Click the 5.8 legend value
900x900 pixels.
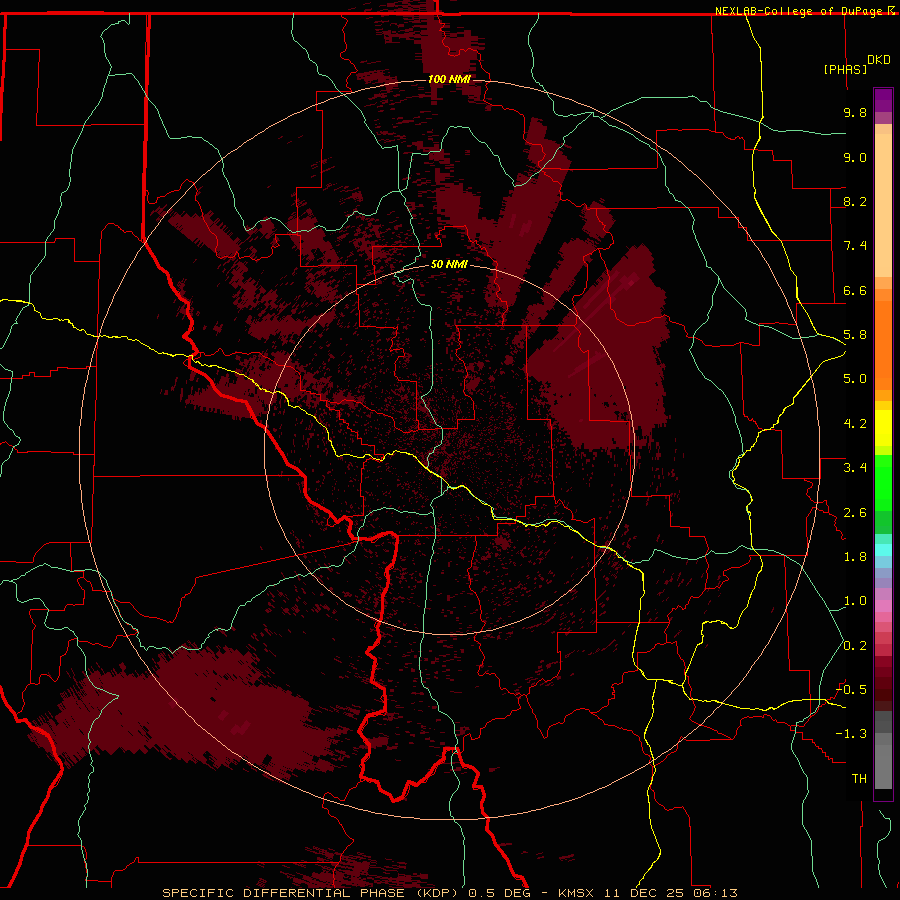click(855, 335)
